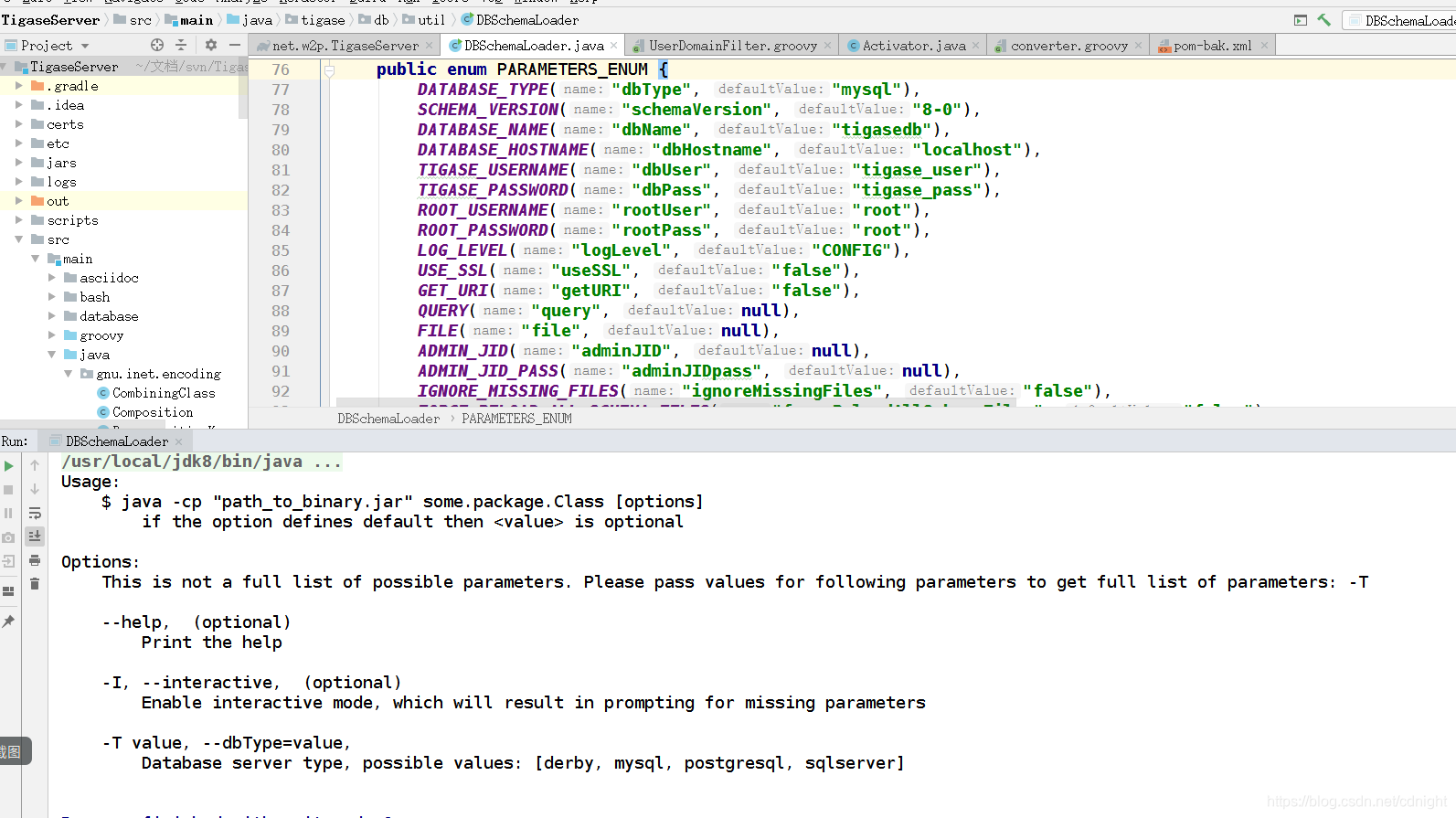Collapse the main folder
Viewport: 1456px width, 818px height.
click(x=36, y=259)
